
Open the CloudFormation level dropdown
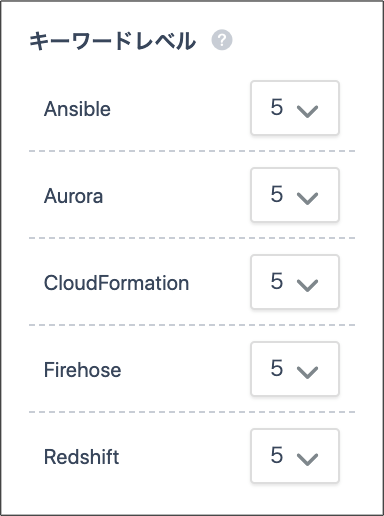click(295, 282)
